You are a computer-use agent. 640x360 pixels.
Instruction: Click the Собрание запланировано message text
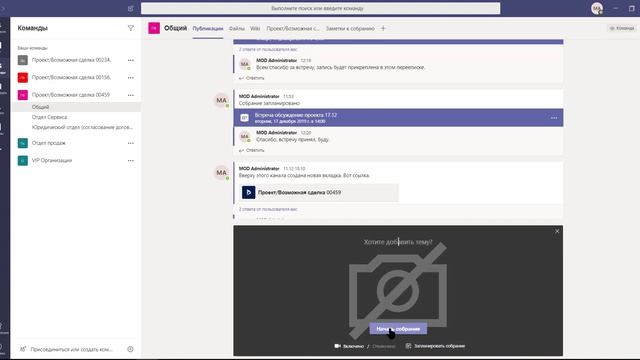tap(269, 103)
